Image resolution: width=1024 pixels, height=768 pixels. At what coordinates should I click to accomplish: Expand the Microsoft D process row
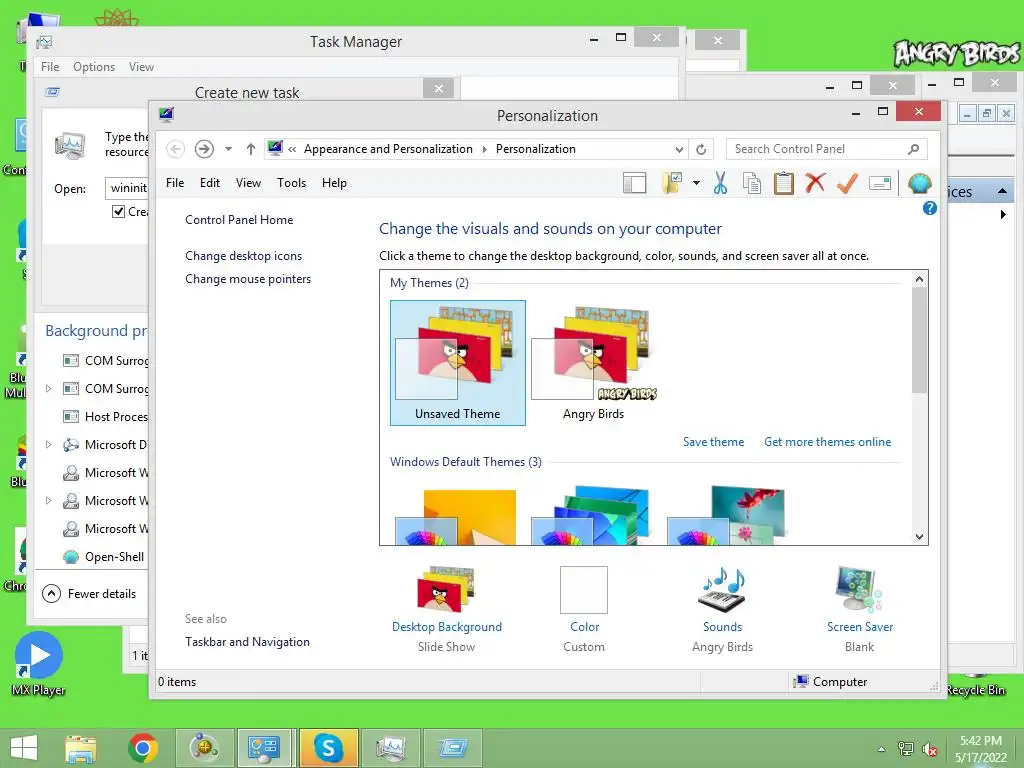48,445
